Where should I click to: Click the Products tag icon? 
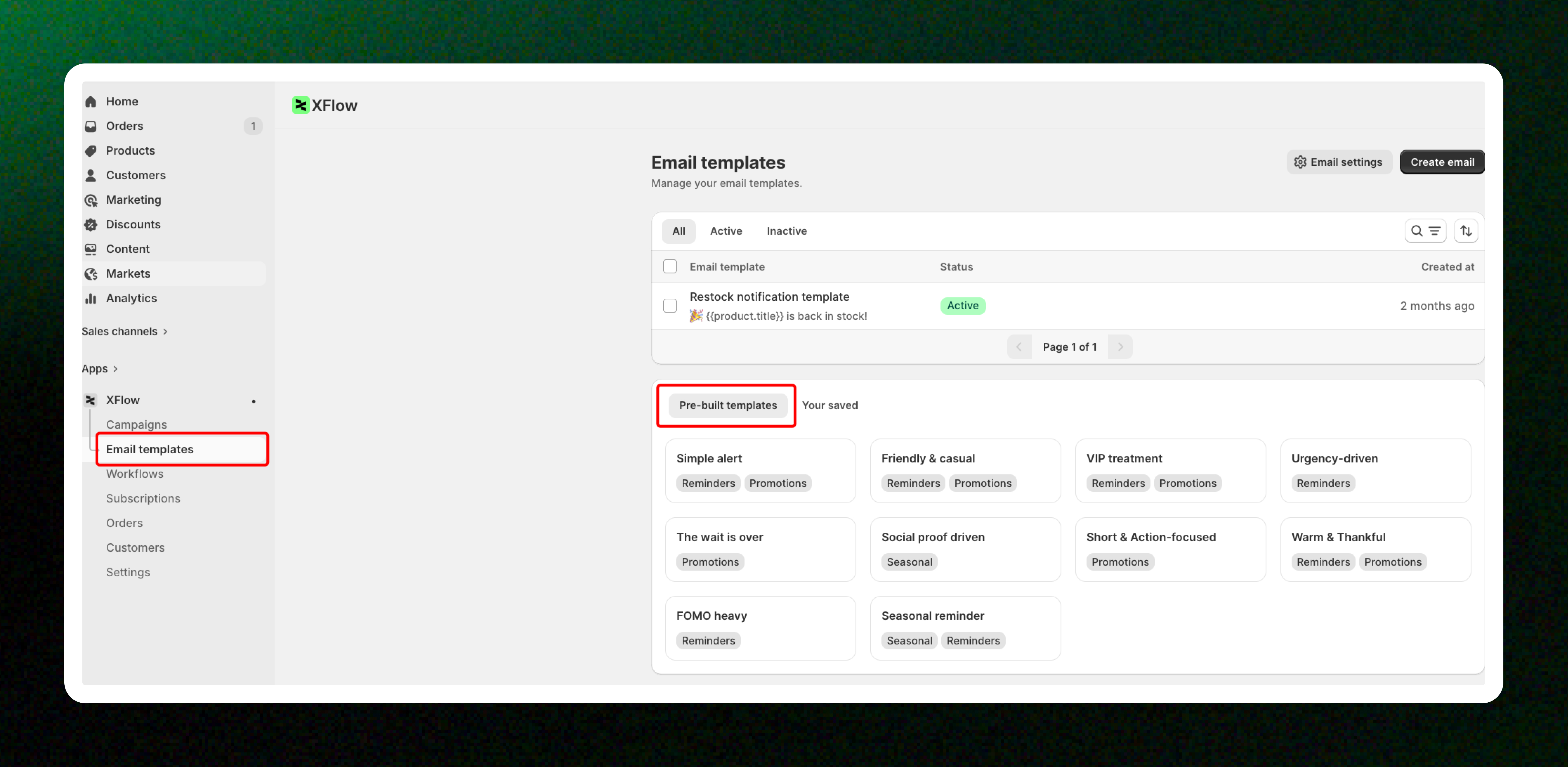[91, 150]
